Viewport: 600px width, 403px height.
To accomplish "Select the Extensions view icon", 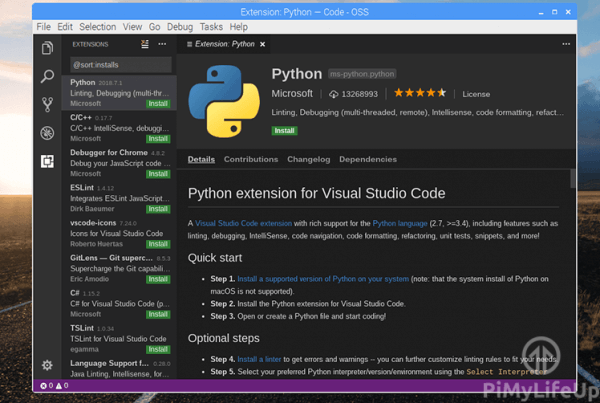I will [47, 161].
